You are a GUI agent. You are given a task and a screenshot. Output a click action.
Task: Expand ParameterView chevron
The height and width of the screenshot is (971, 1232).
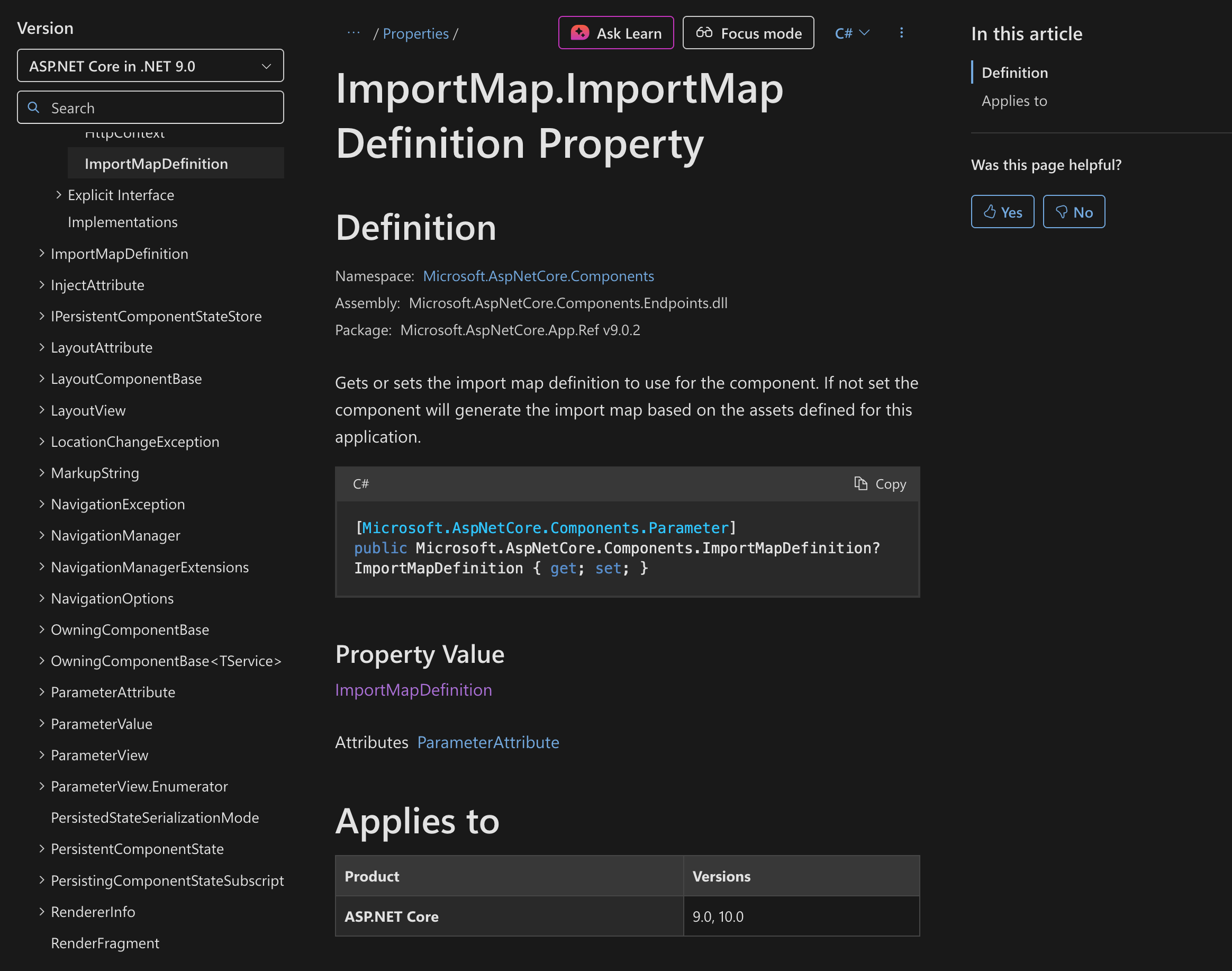(x=42, y=755)
